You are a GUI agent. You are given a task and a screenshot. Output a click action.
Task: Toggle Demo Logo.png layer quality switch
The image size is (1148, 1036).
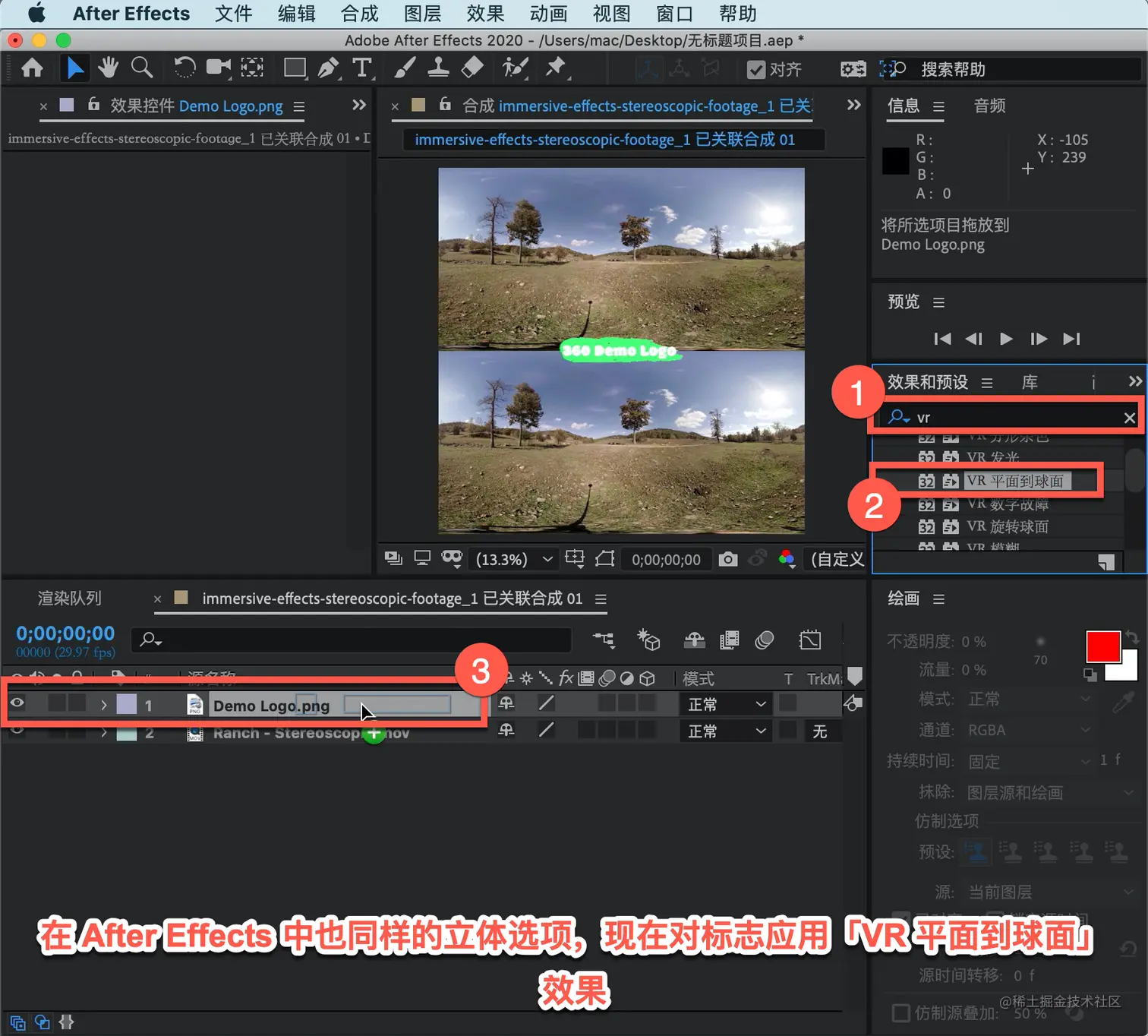(547, 703)
